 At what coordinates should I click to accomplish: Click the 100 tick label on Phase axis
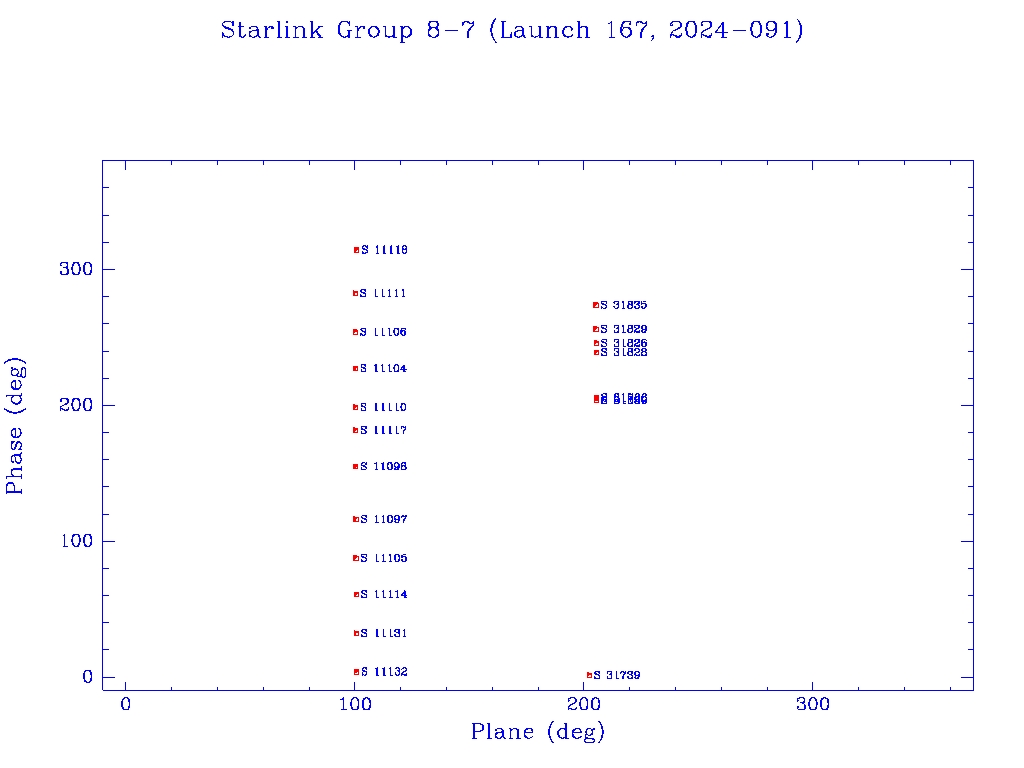76,541
